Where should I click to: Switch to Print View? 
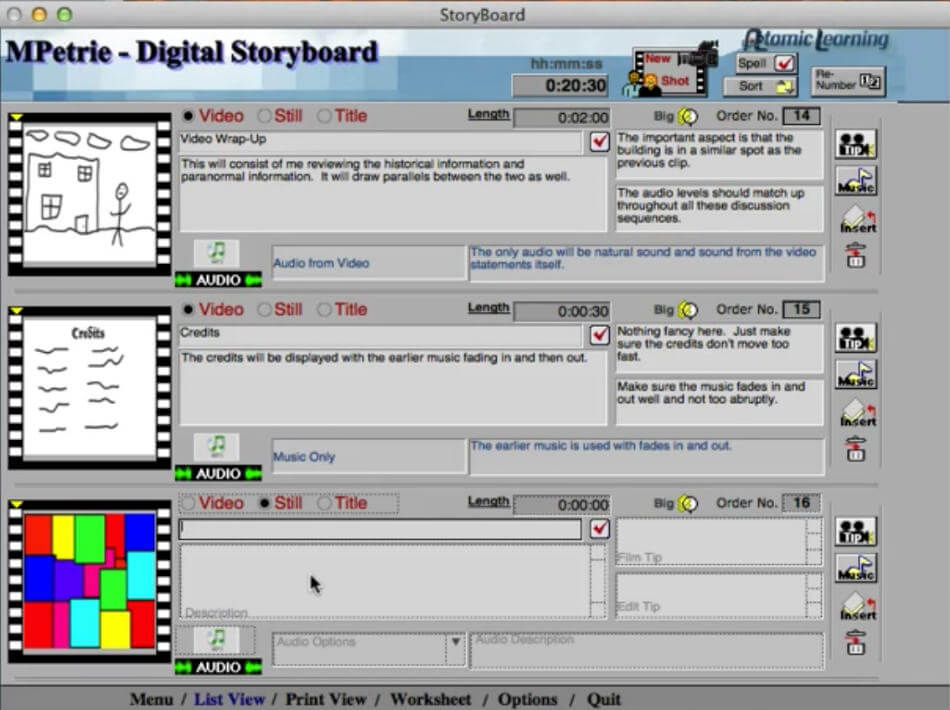click(325, 699)
